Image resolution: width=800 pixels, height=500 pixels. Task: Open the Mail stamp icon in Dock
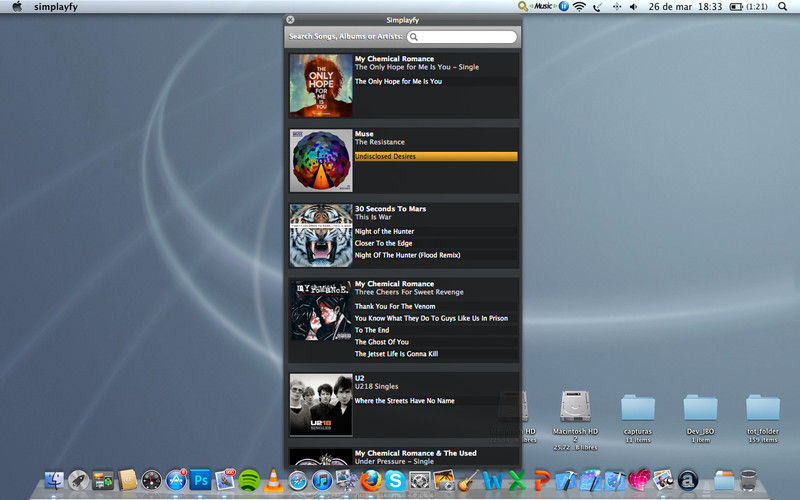(224, 481)
